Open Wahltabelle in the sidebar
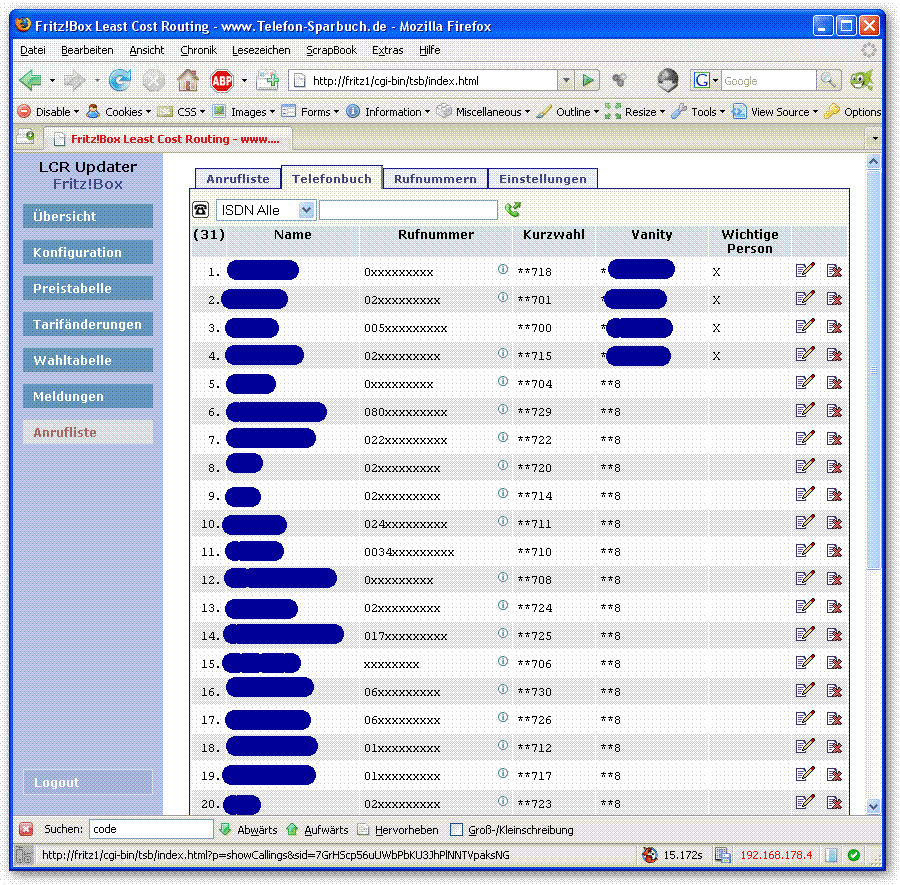 tap(88, 360)
